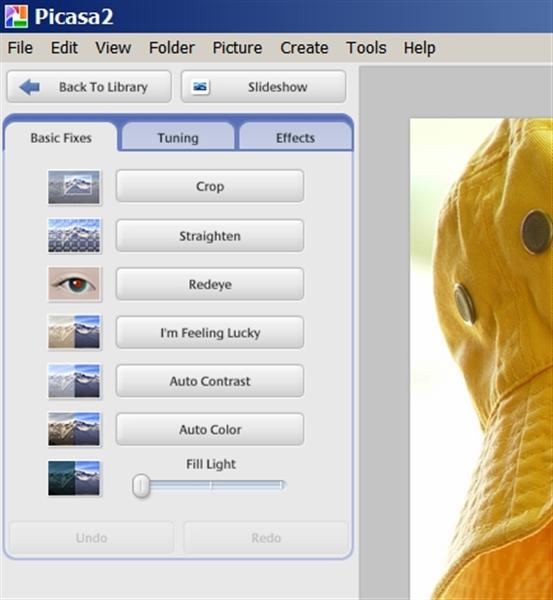
Task: Start the Slideshow button
Action: tap(264, 87)
